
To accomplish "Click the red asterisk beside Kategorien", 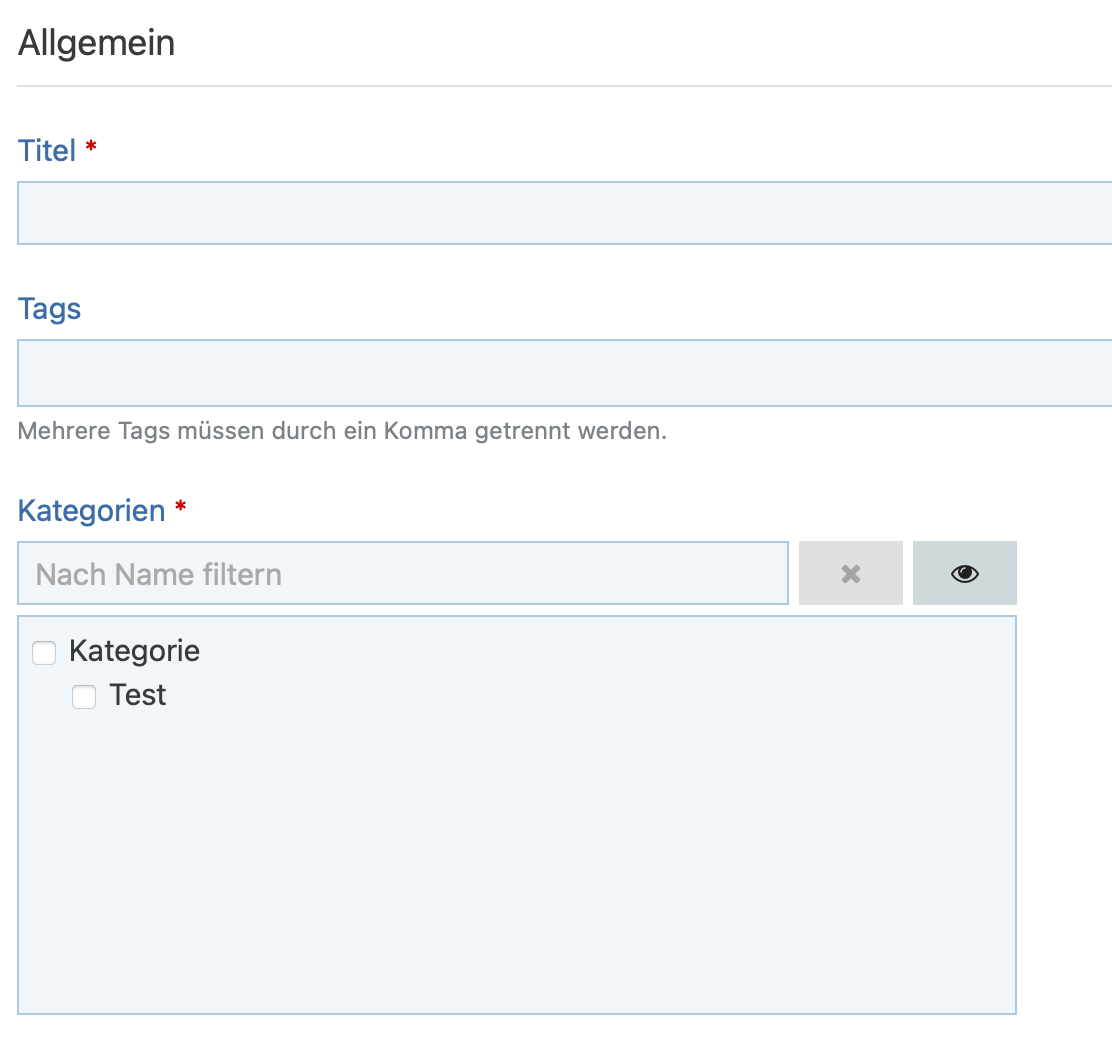I will (180, 508).
